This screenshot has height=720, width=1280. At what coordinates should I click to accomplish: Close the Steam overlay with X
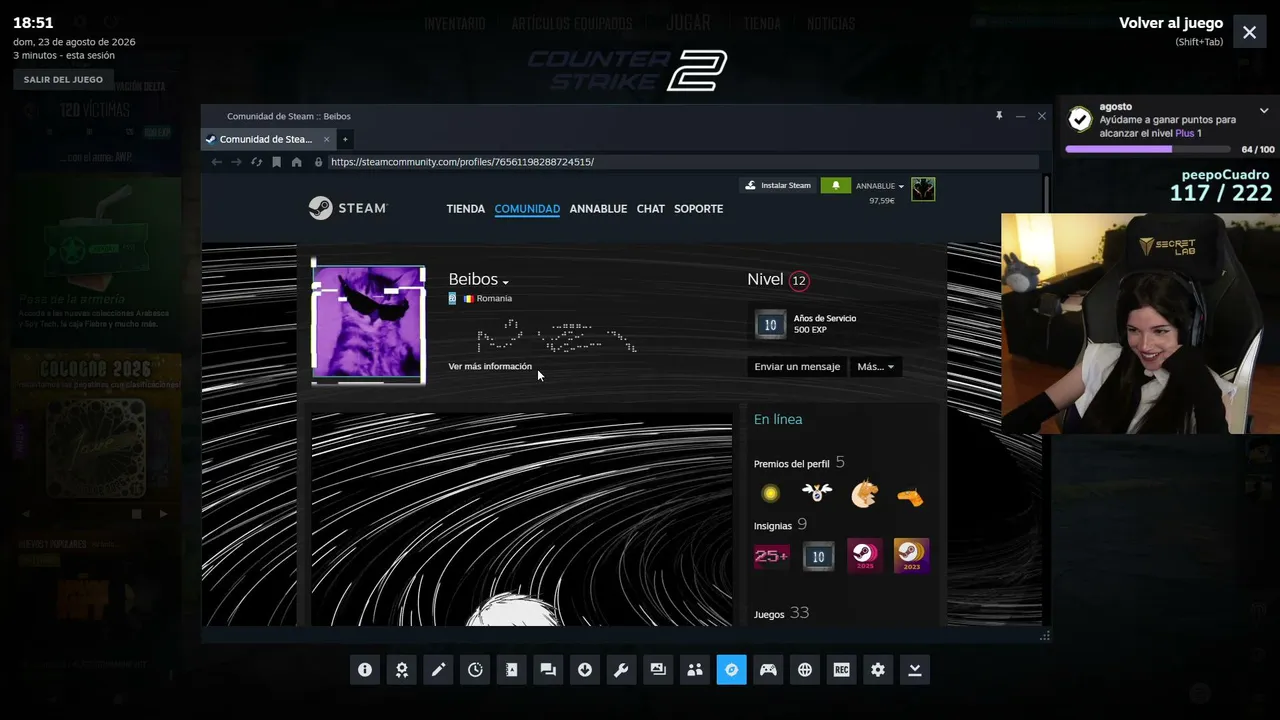point(1250,32)
